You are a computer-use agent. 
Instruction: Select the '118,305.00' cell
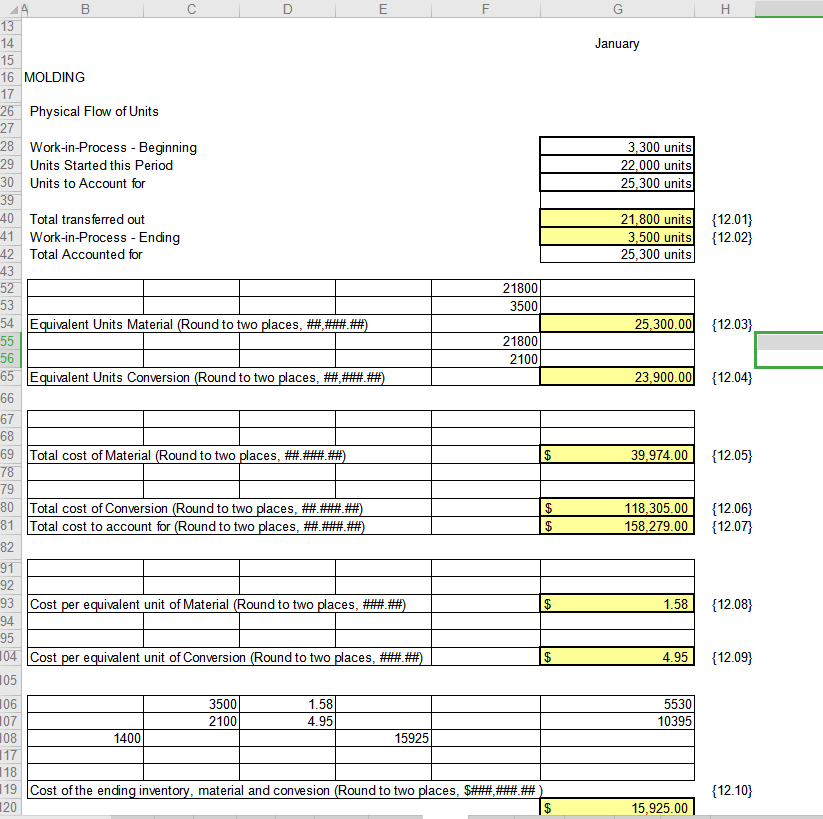(617, 508)
